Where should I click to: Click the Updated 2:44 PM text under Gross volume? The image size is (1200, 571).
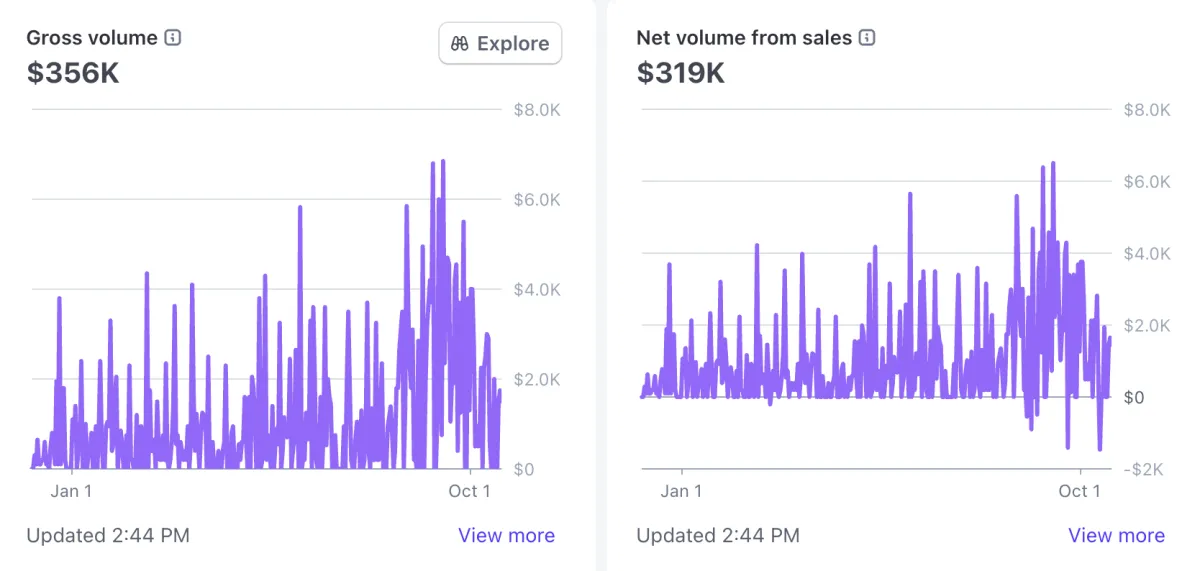[x=108, y=535]
